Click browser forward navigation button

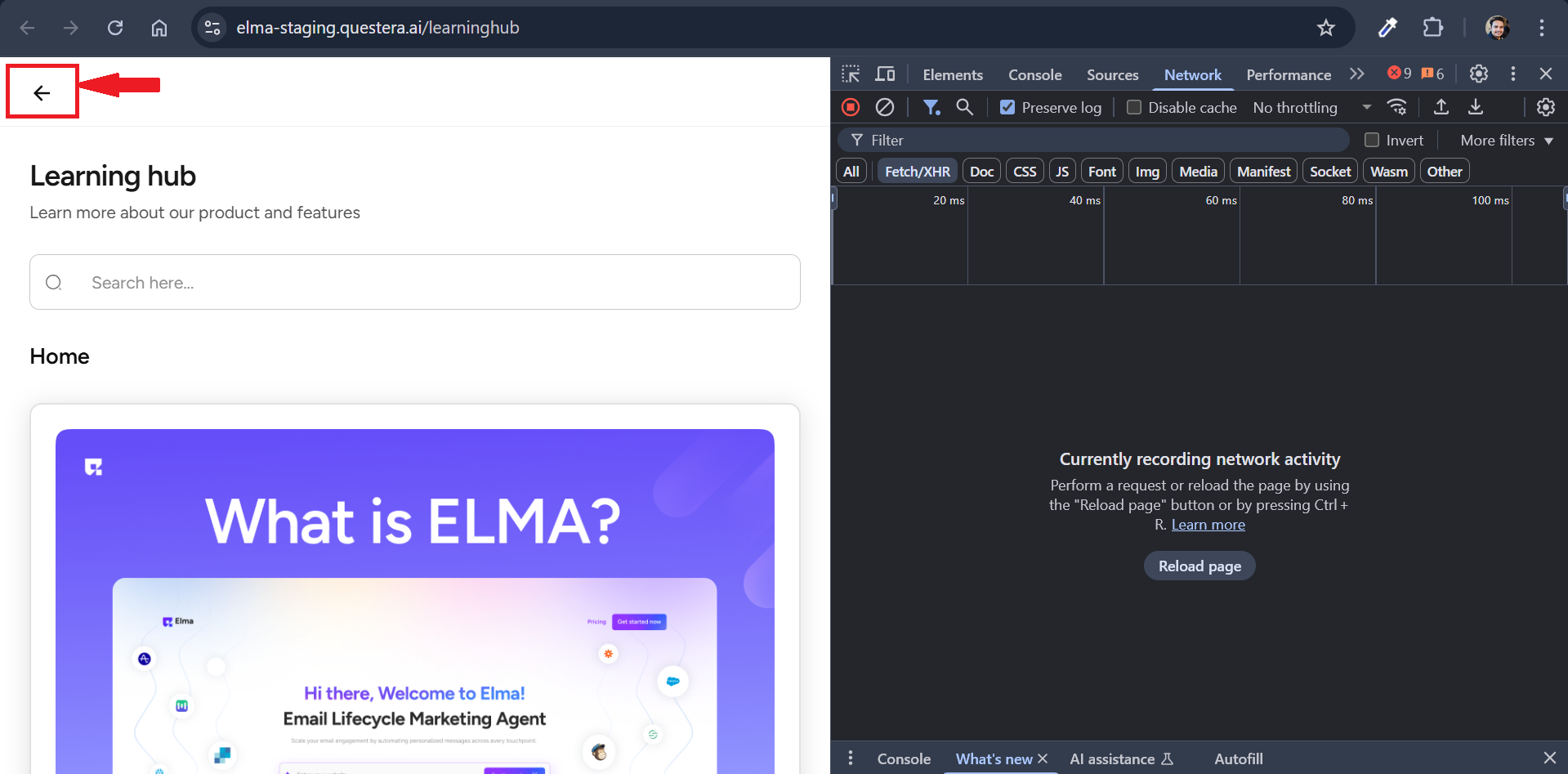coord(71,28)
